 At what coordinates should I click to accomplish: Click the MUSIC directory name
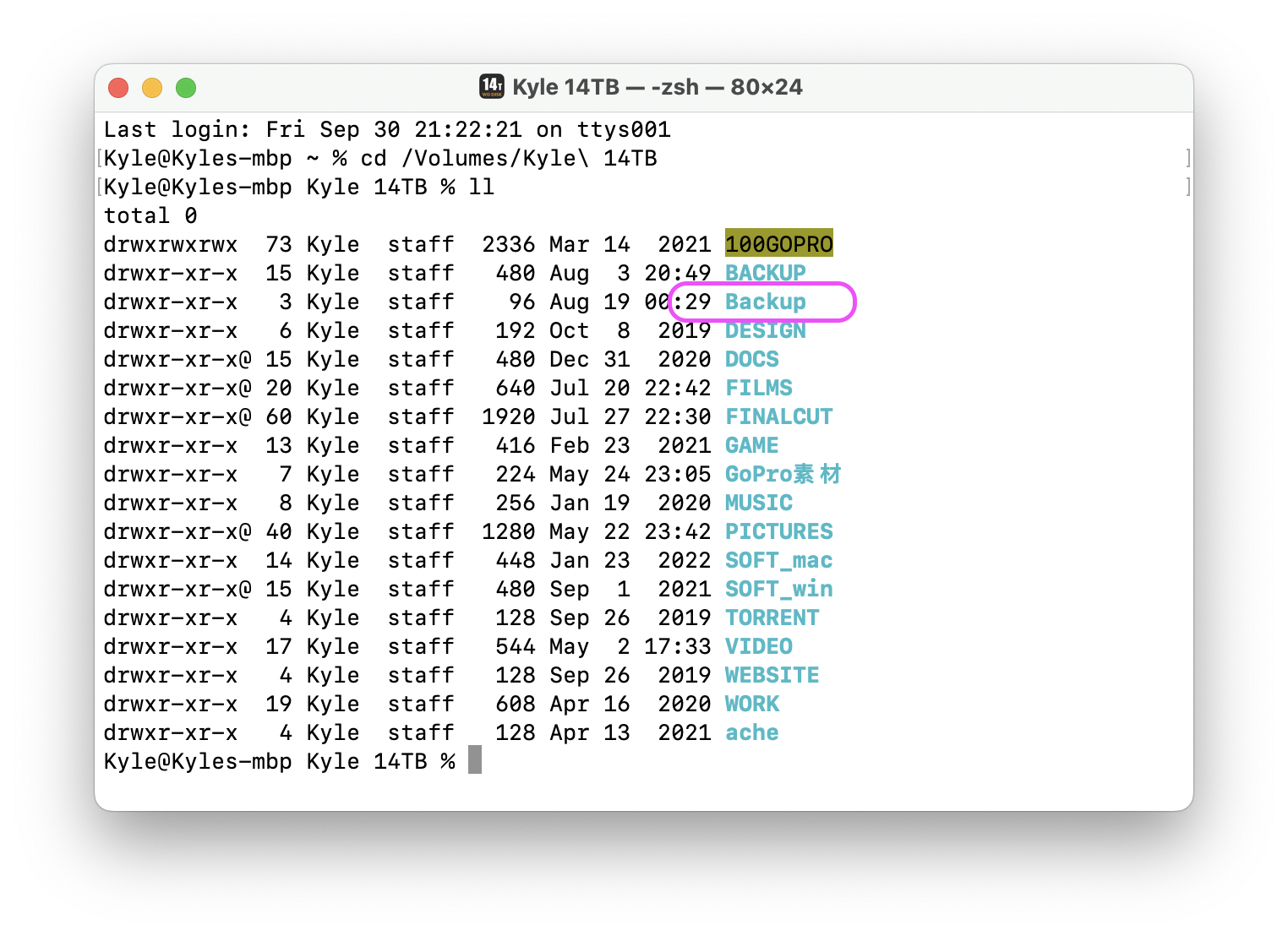click(x=759, y=503)
